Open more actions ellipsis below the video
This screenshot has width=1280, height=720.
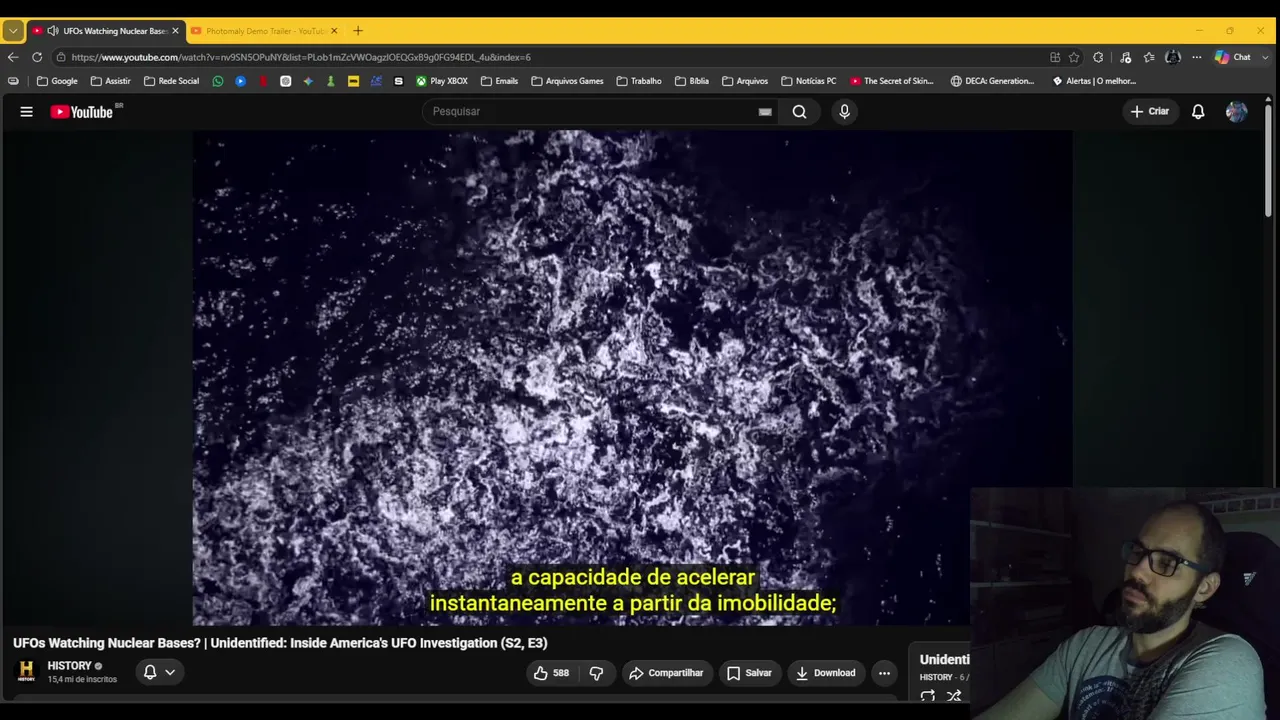coord(884,673)
